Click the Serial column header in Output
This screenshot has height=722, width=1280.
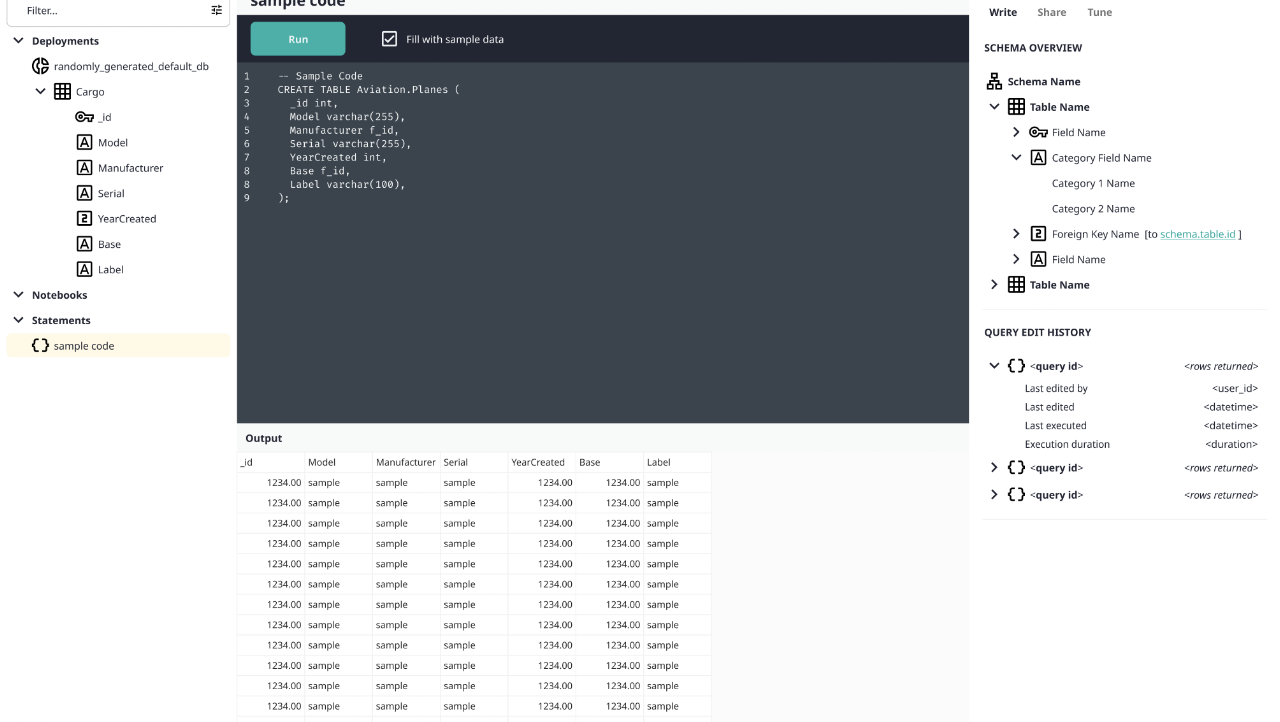point(474,462)
